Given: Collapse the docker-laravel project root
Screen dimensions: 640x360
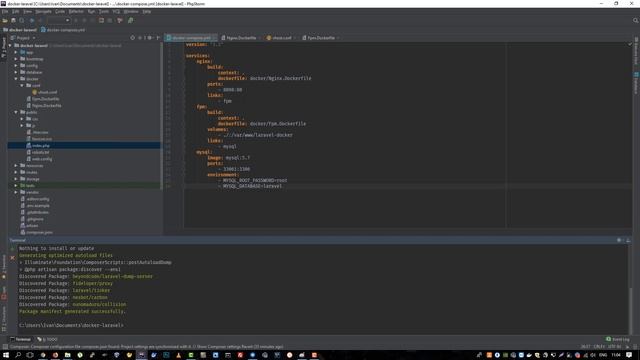Looking at the screenshot, I should [10, 45].
